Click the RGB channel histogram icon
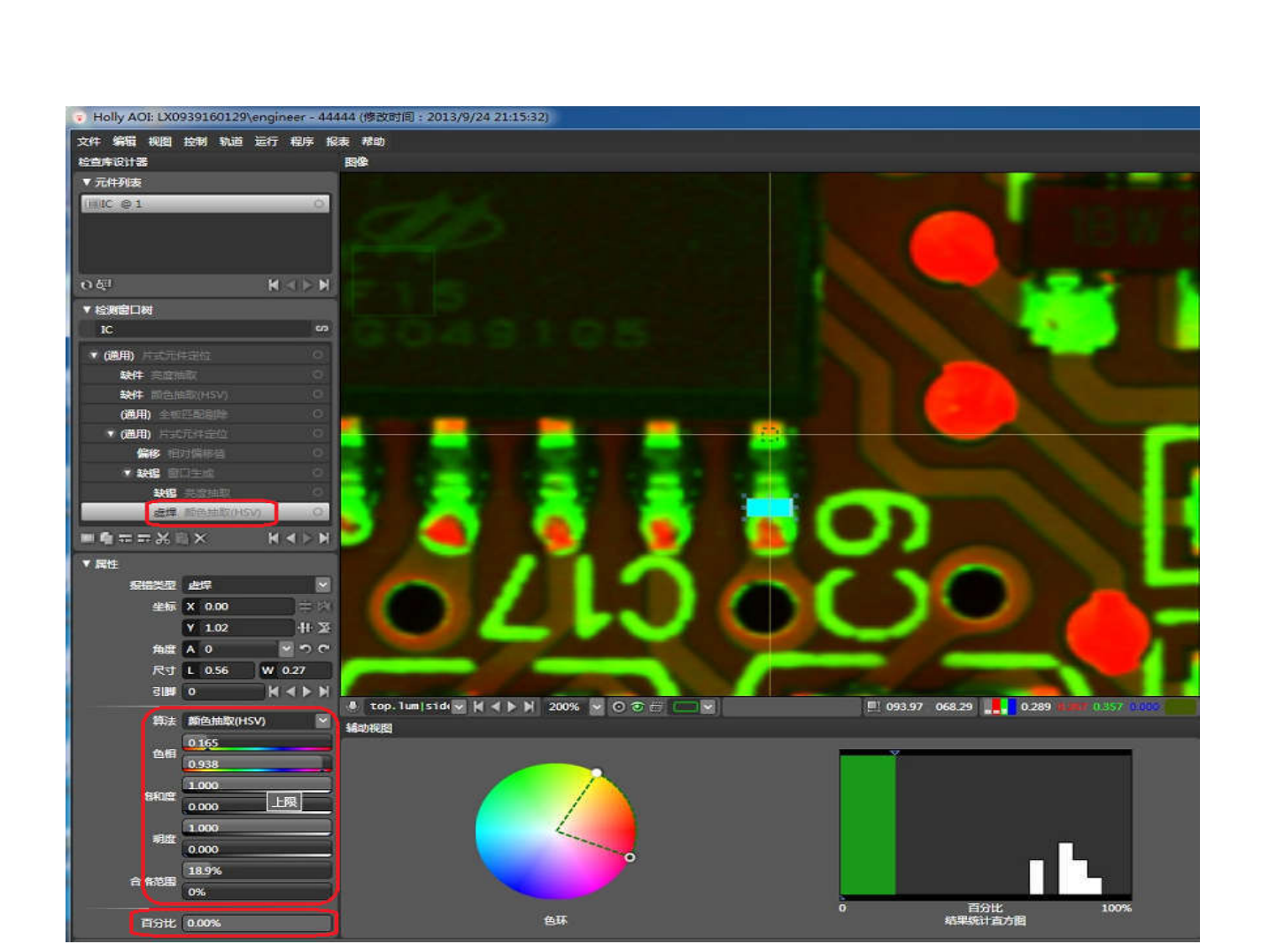Screen dimensions: 1269x952 coord(999,707)
